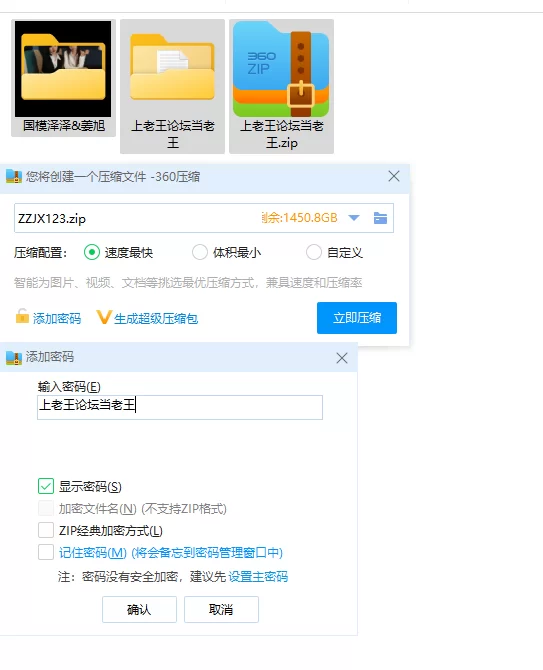Select 自定义 compression option
543x670 pixels.
314,253
